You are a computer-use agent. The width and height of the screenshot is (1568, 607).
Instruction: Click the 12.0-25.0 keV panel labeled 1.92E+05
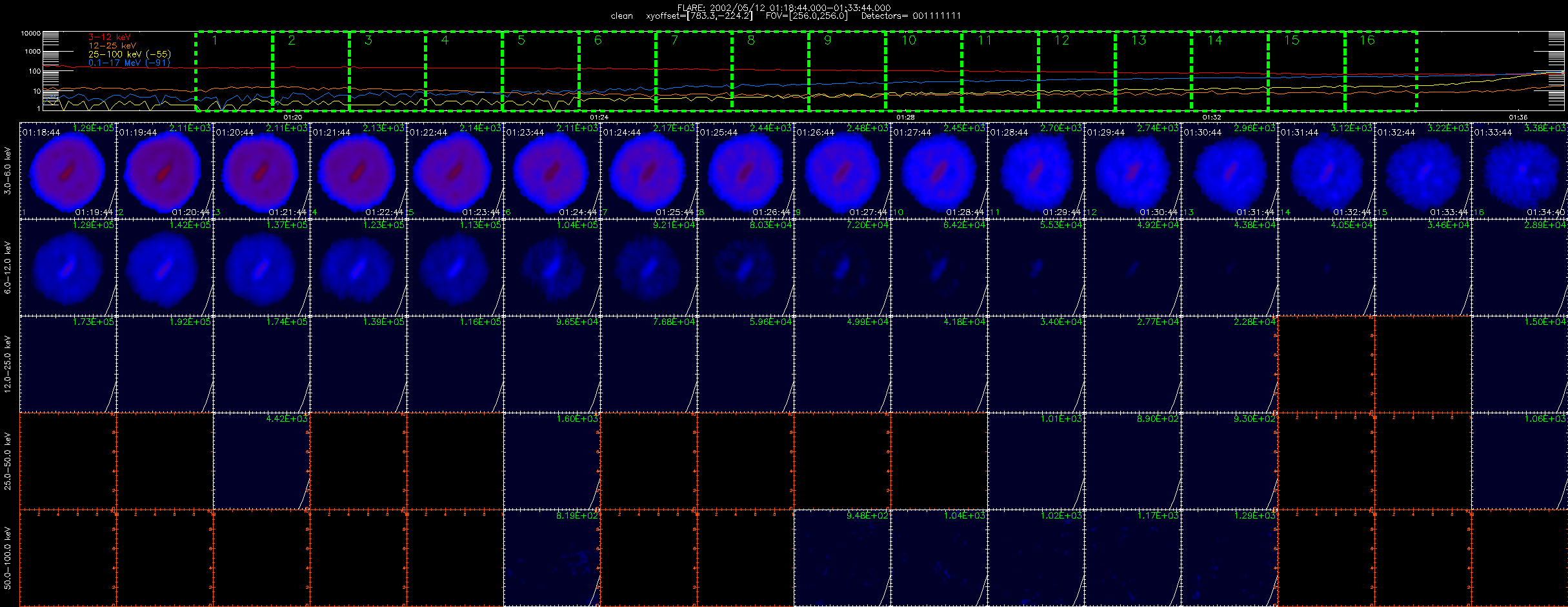tap(165, 364)
